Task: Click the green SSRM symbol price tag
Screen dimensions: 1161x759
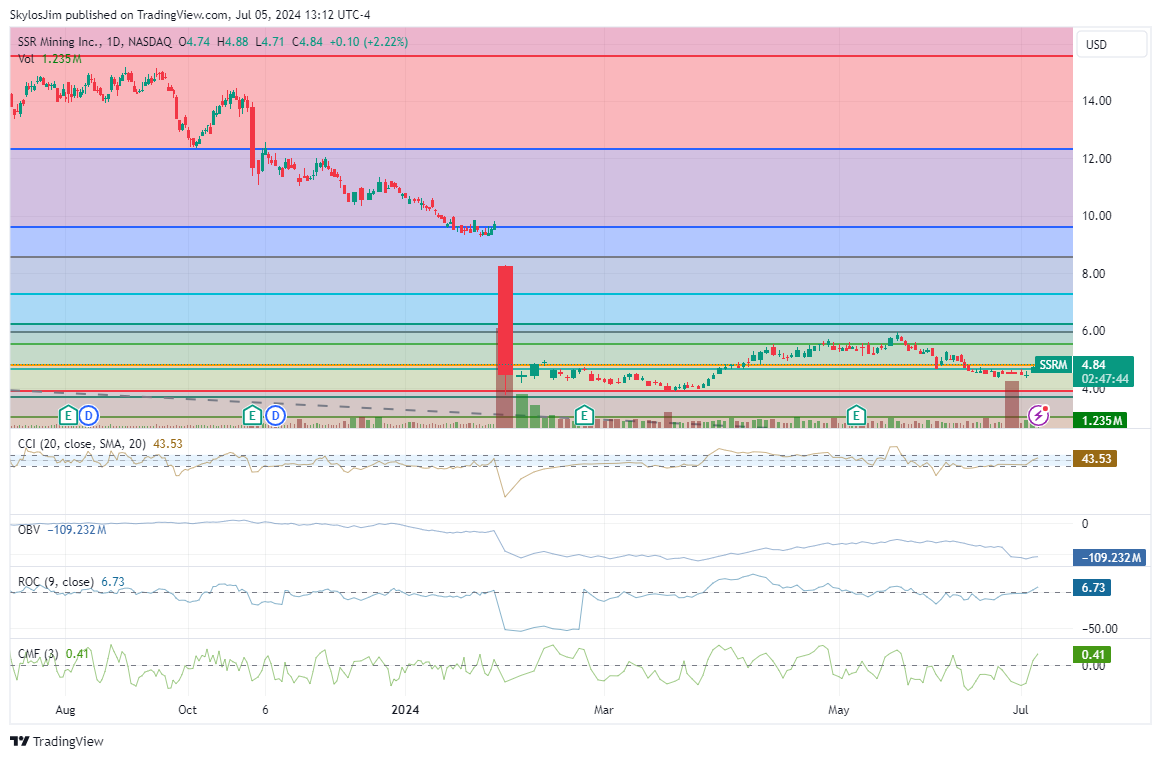Action: pyautogui.click(x=1052, y=364)
